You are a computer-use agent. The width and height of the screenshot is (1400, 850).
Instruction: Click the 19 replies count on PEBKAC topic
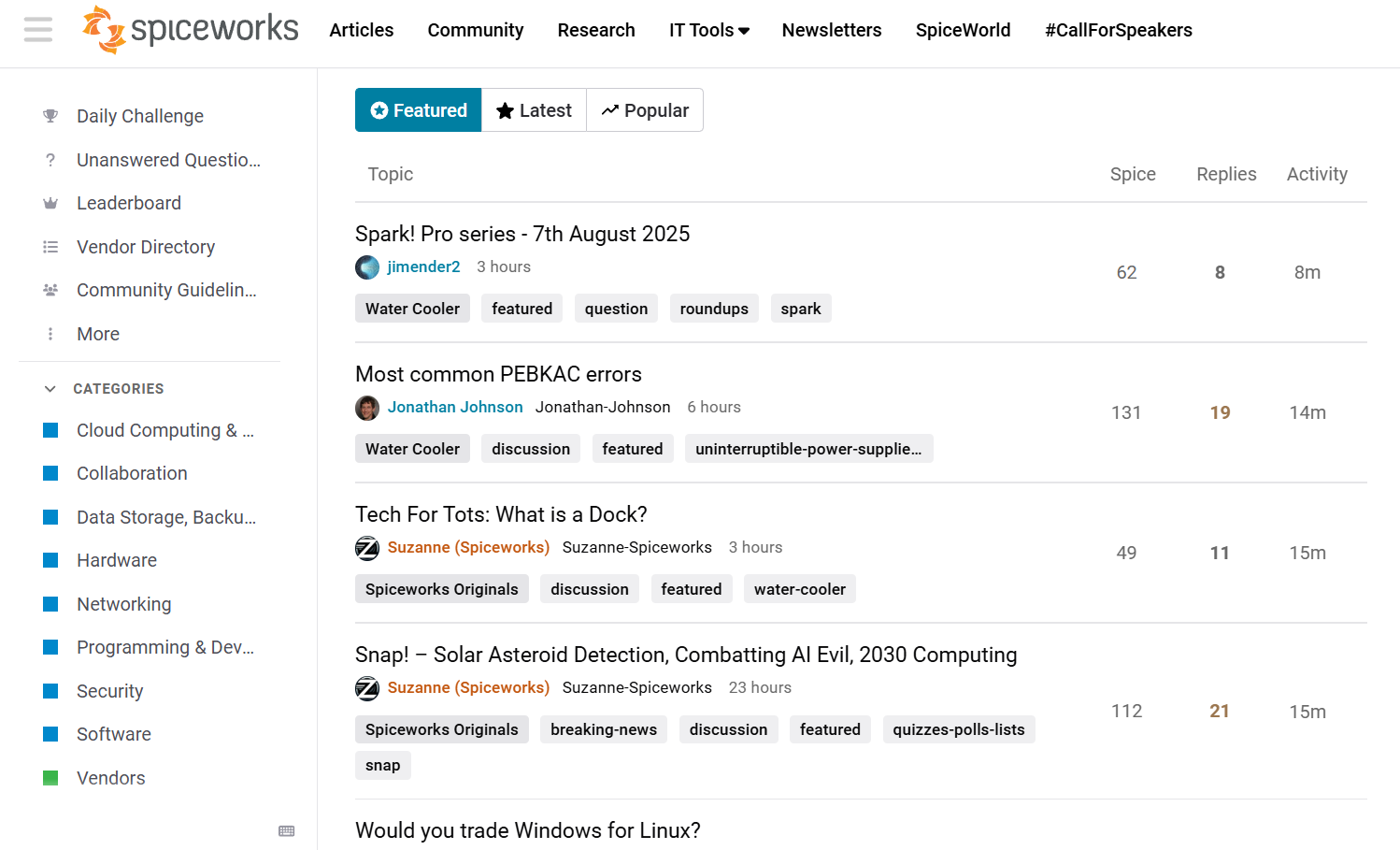point(1220,412)
